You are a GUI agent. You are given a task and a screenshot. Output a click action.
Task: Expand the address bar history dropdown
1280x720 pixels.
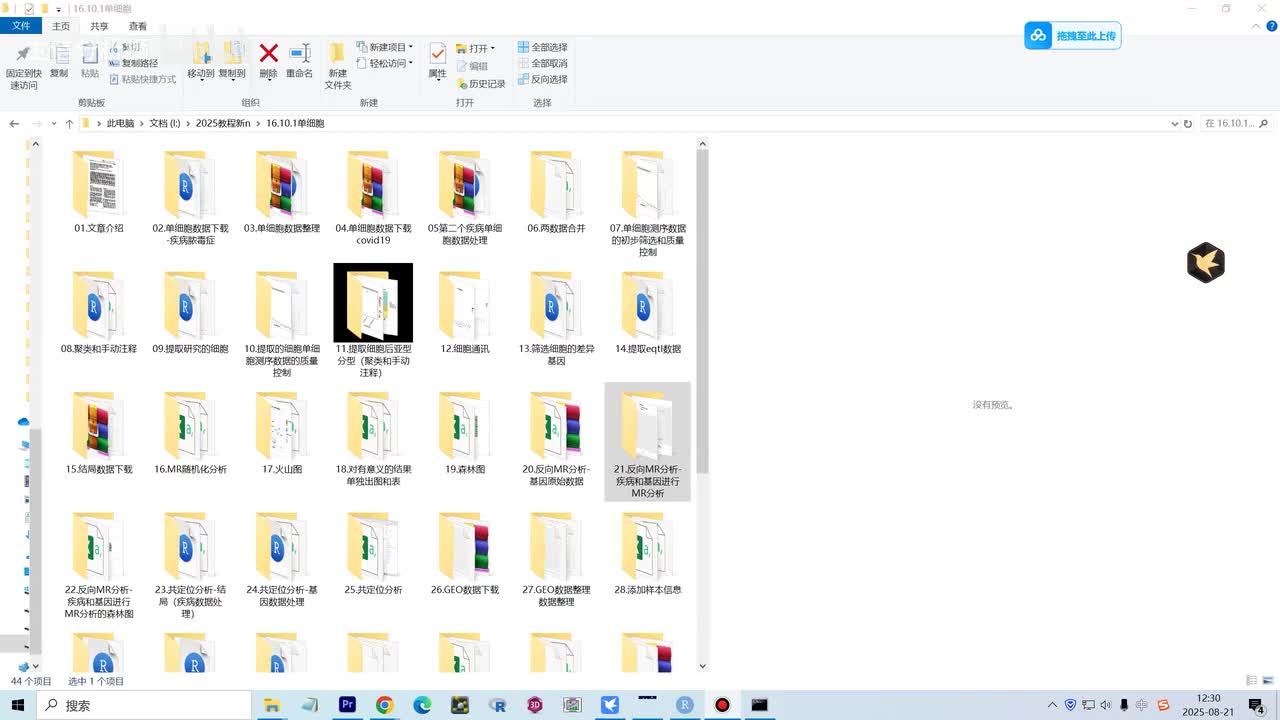click(x=1175, y=124)
